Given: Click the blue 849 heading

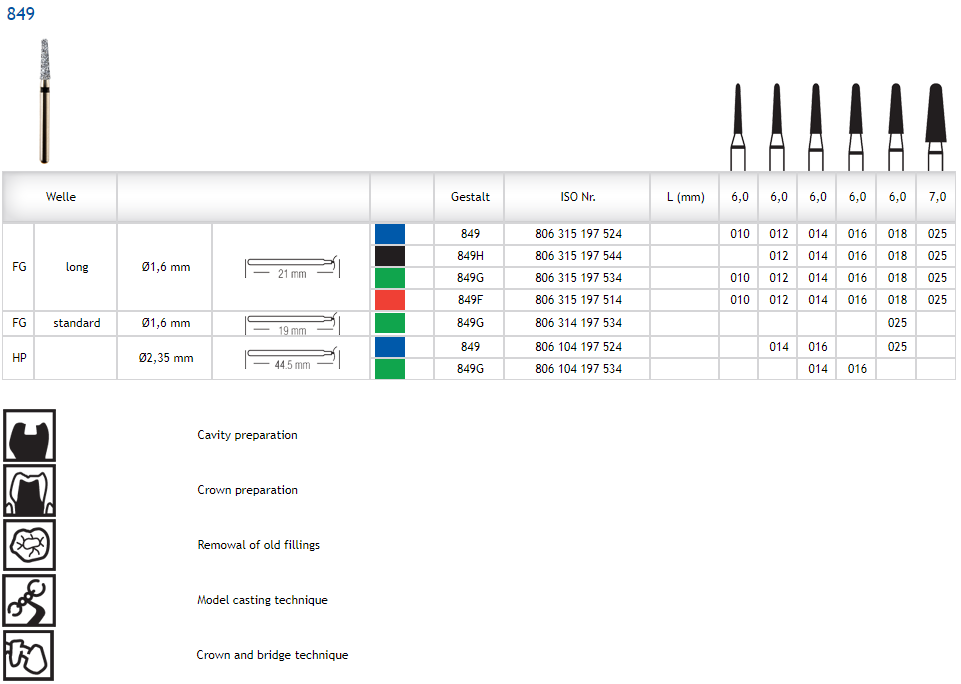Looking at the screenshot, I should pyautogui.click(x=21, y=14).
